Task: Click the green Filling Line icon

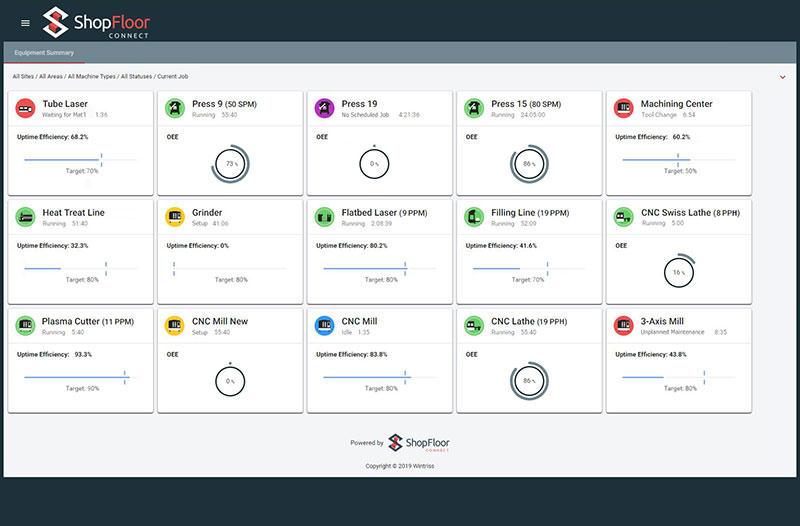Action: (473, 217)
